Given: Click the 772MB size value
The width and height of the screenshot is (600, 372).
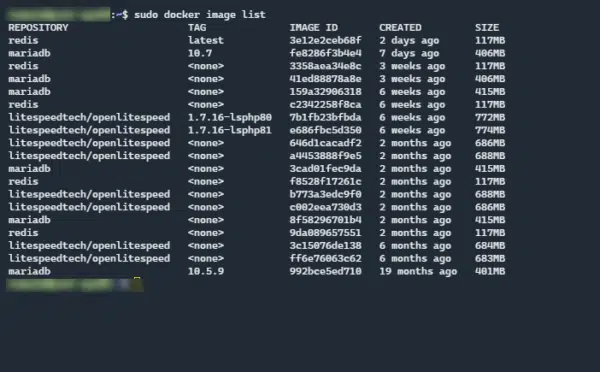Looking at the screenshot, I should pyautogui.click(x=490, y=117).
